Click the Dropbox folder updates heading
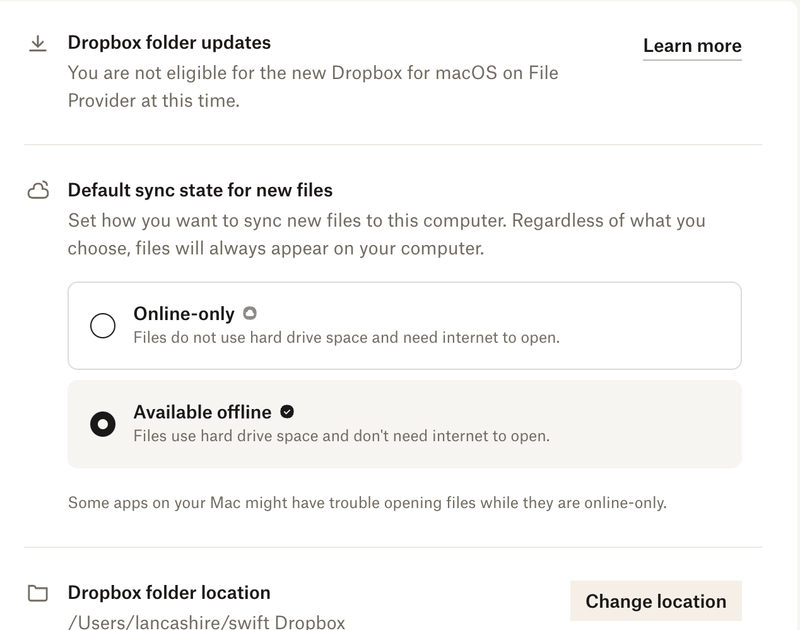This screenshot has width=800, height=630. 169,43
